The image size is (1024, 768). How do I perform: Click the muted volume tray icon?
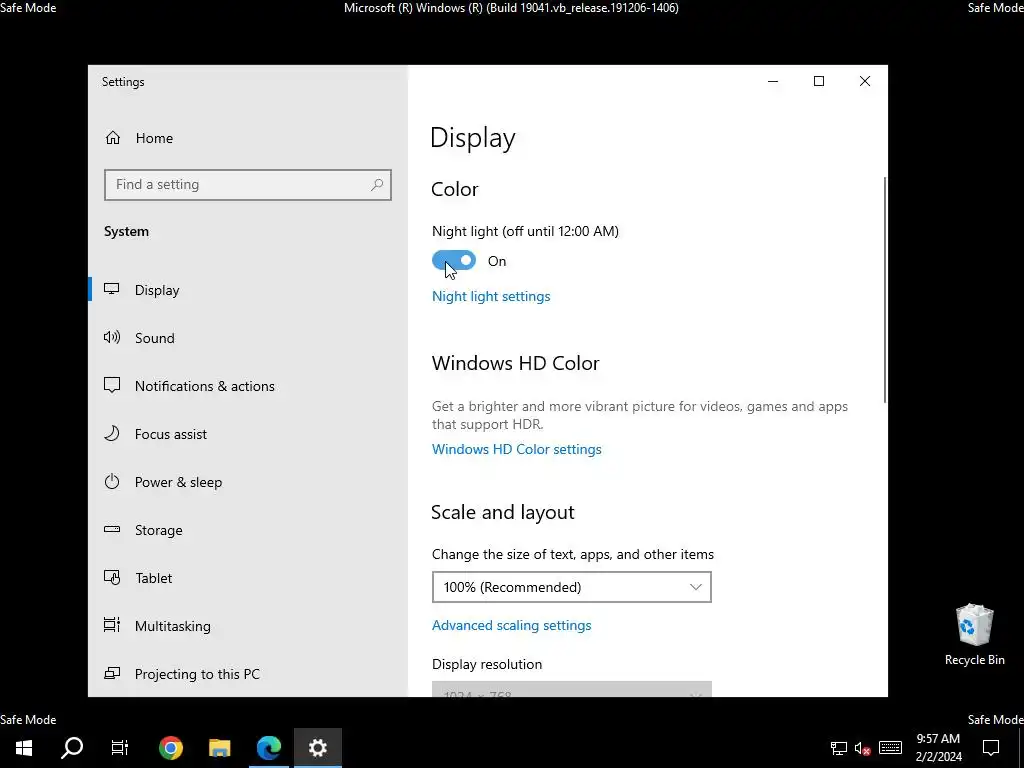[863, 748]
